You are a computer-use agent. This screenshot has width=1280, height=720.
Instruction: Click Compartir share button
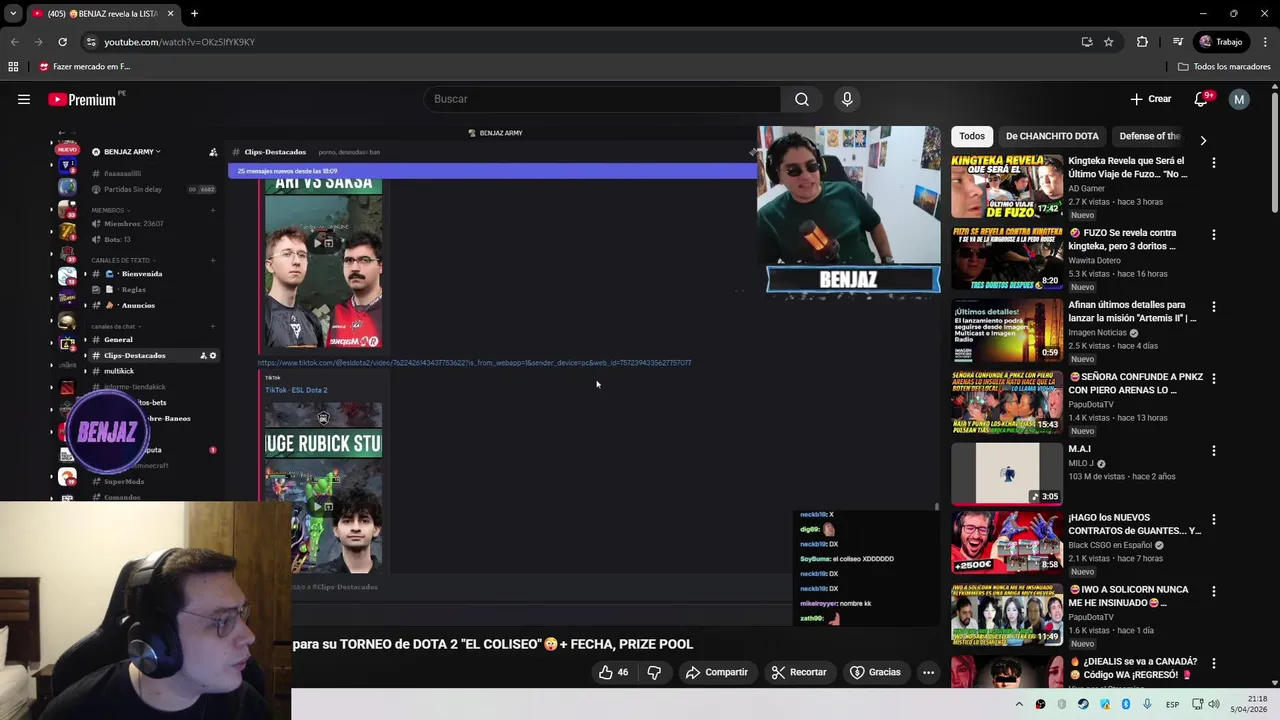(x=716, y=672)
